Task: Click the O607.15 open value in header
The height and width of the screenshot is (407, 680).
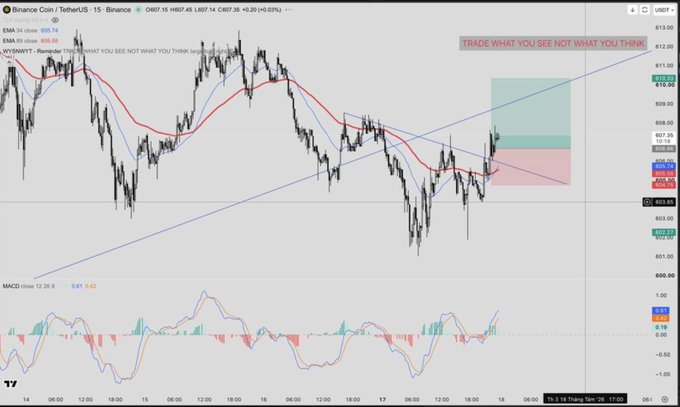Action: 157,10
